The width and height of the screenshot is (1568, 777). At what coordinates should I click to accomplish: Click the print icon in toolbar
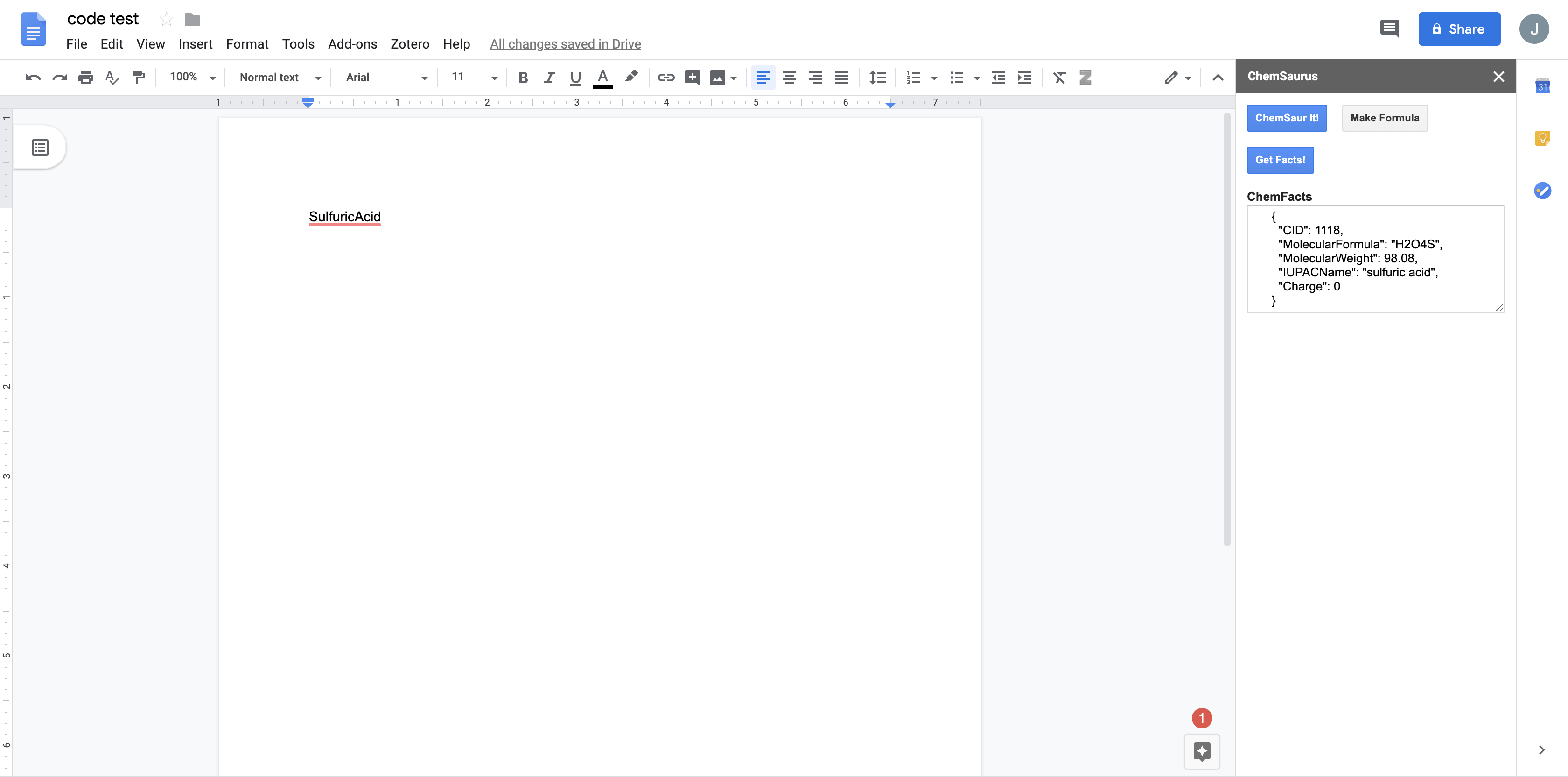pos(86,78)
